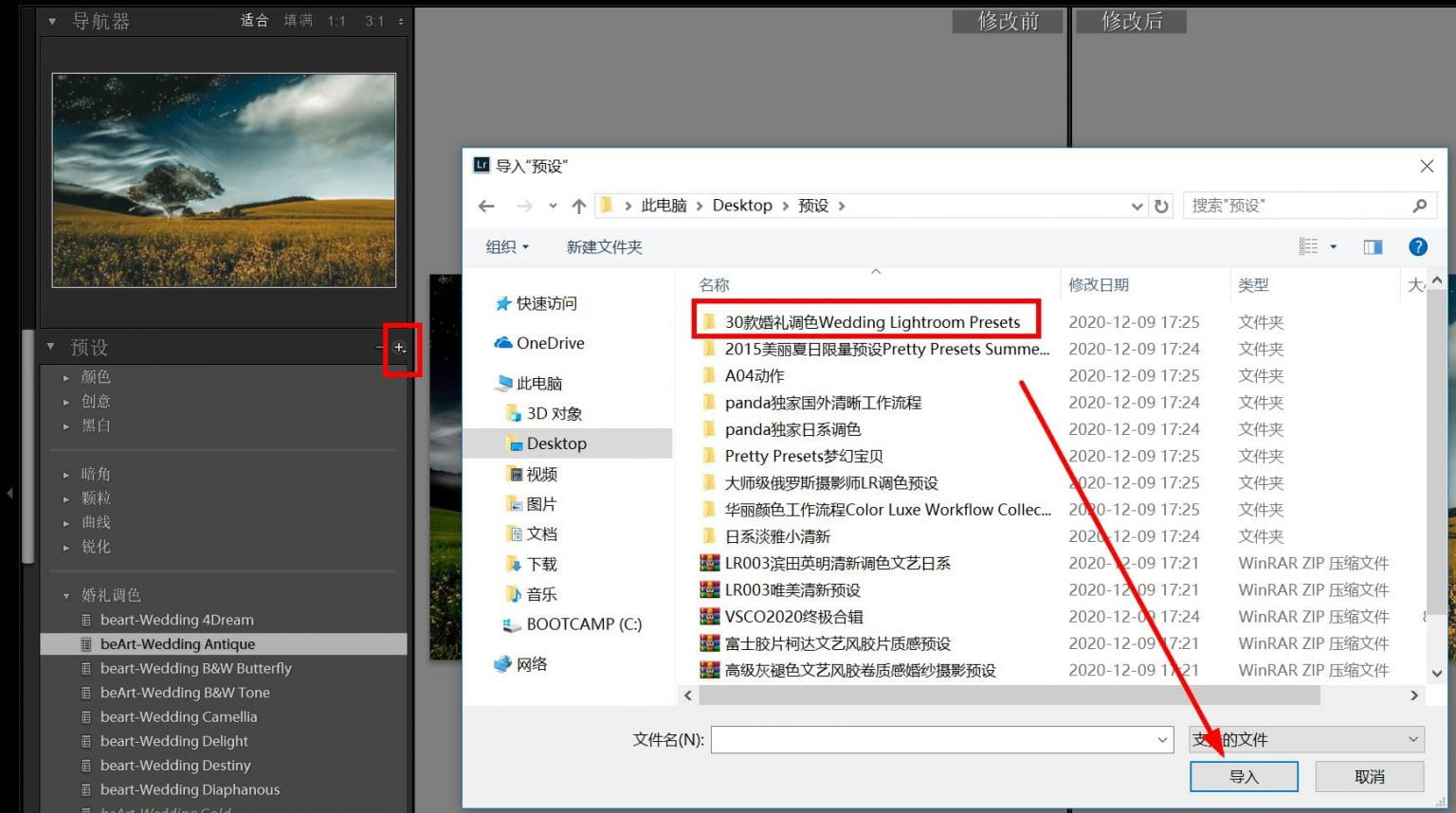The width and height of the screenshot is (1456, 813).
Task: Go up one folder level arrow
Action: 578,206
